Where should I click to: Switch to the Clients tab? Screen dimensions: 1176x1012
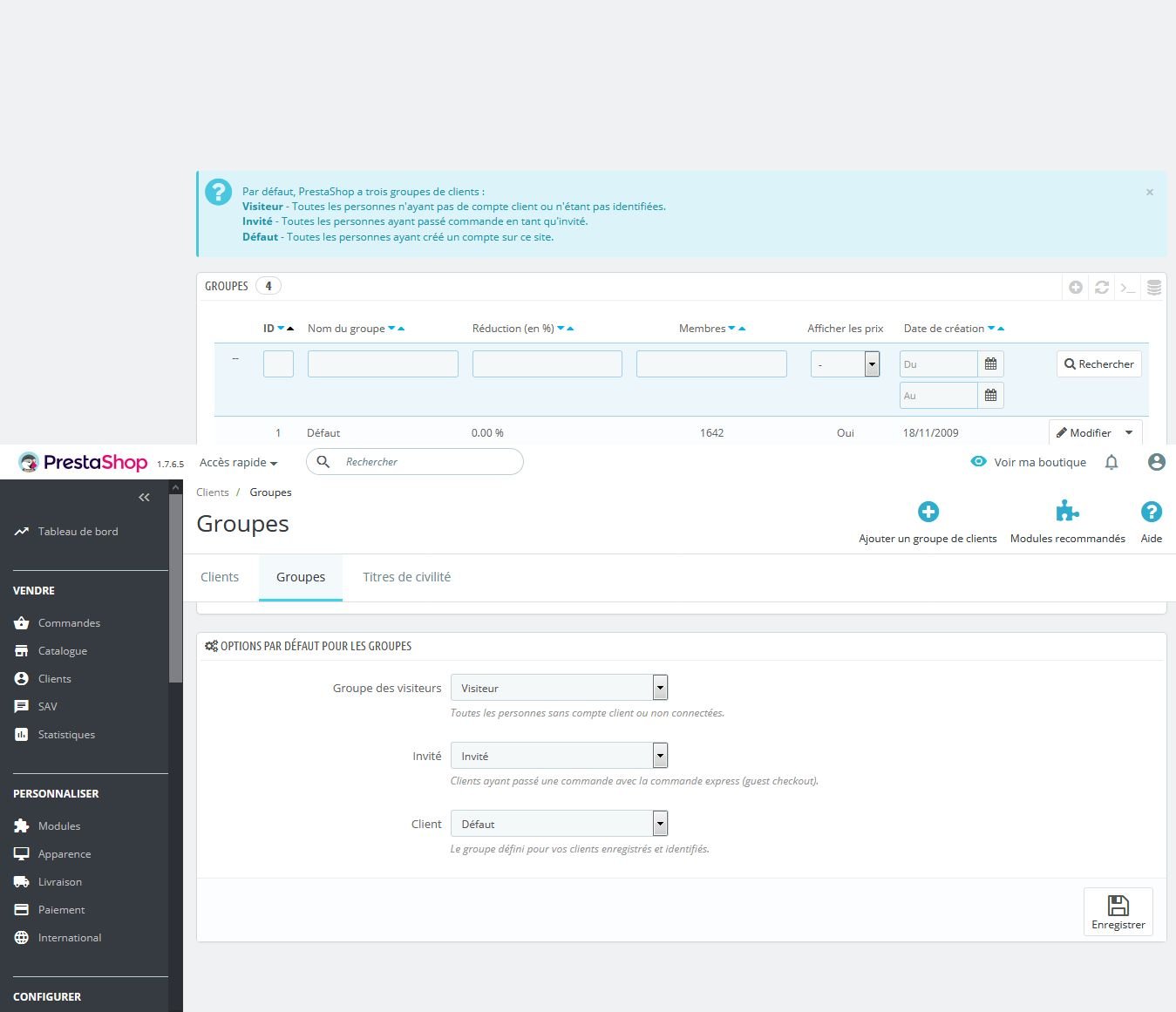click(220, 577)
